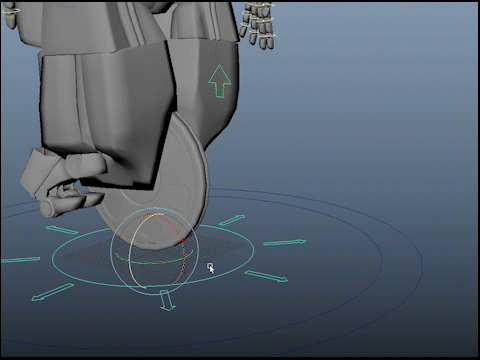This screenshot has height=360, width=480.
Task: Select the downward arrow control below the wheel
Action: pos(167,300)
